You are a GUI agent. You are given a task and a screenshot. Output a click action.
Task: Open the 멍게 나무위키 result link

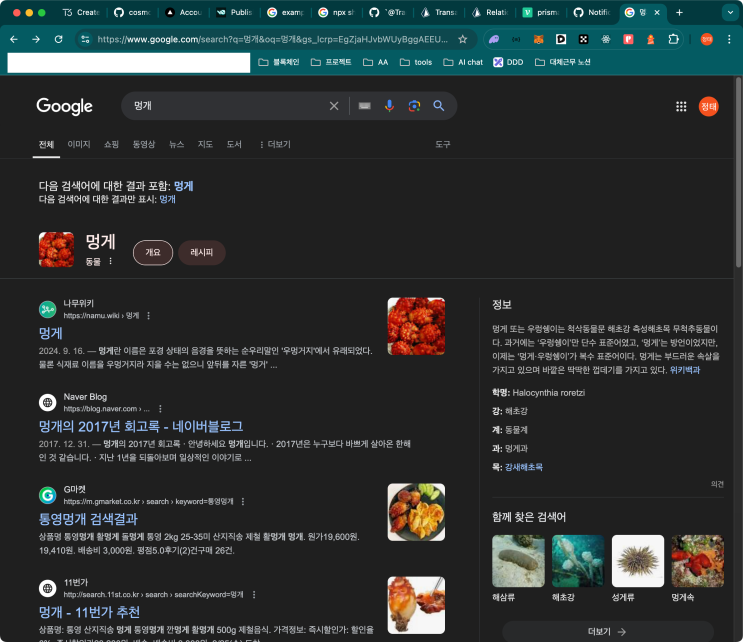pyautogui.click(x=51, y=333)
